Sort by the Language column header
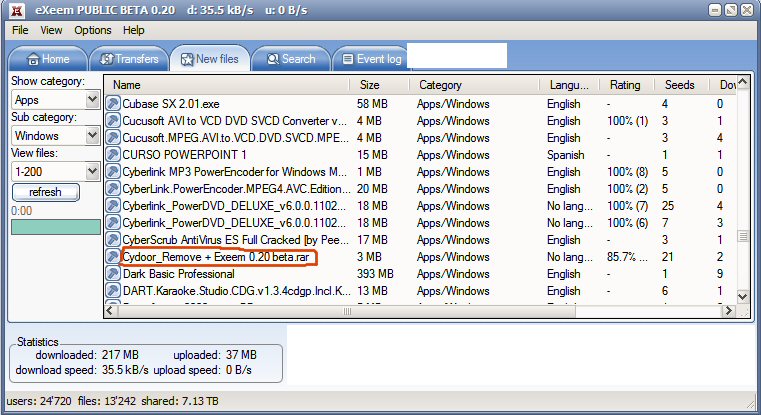 (569, 85)
